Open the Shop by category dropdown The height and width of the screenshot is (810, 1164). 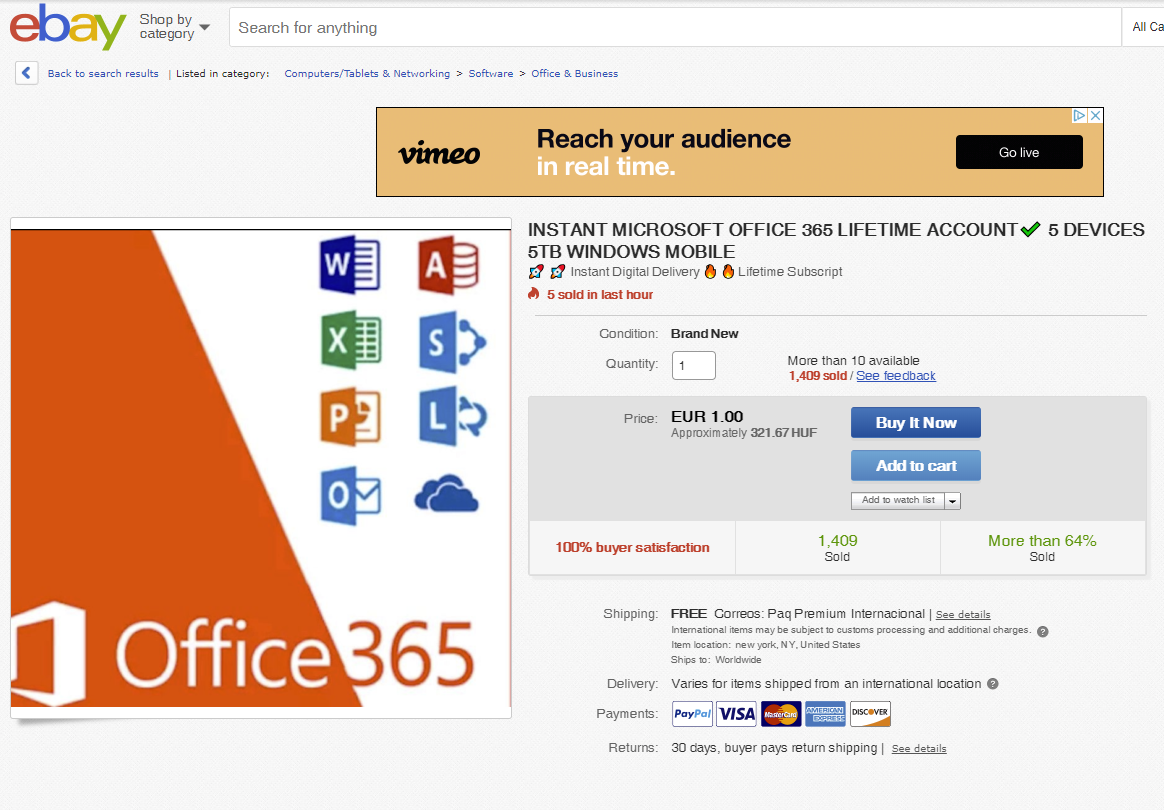pyautogui.click(x=174, y=27)
